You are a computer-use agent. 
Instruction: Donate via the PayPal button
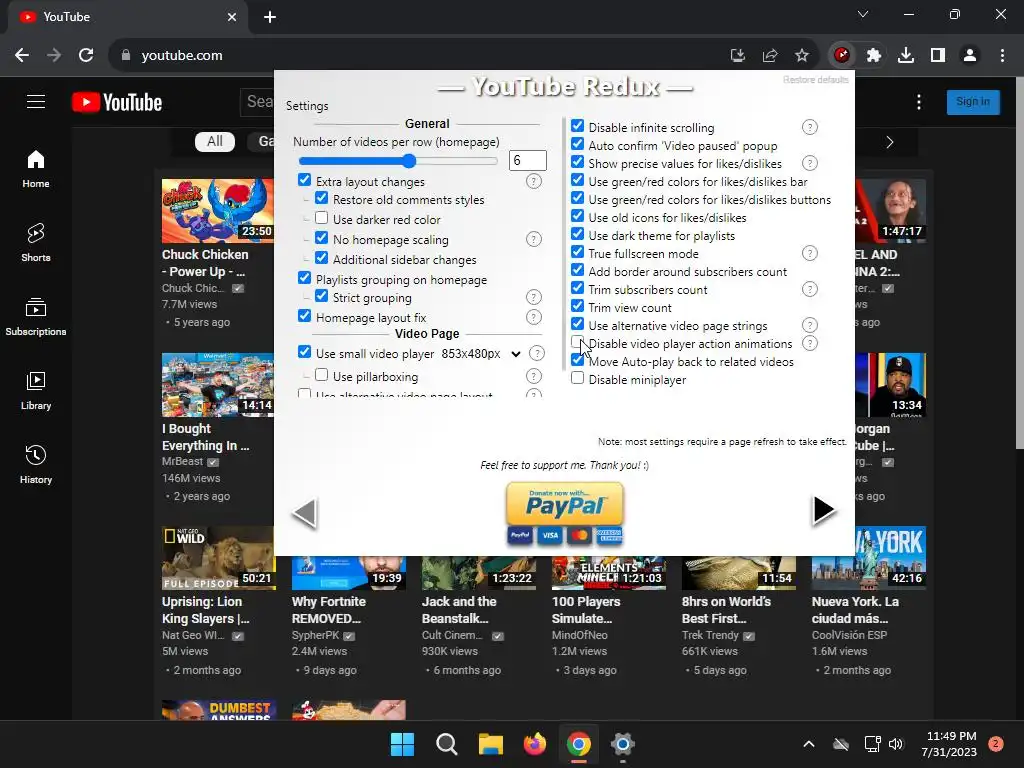(x=565, y=513)
